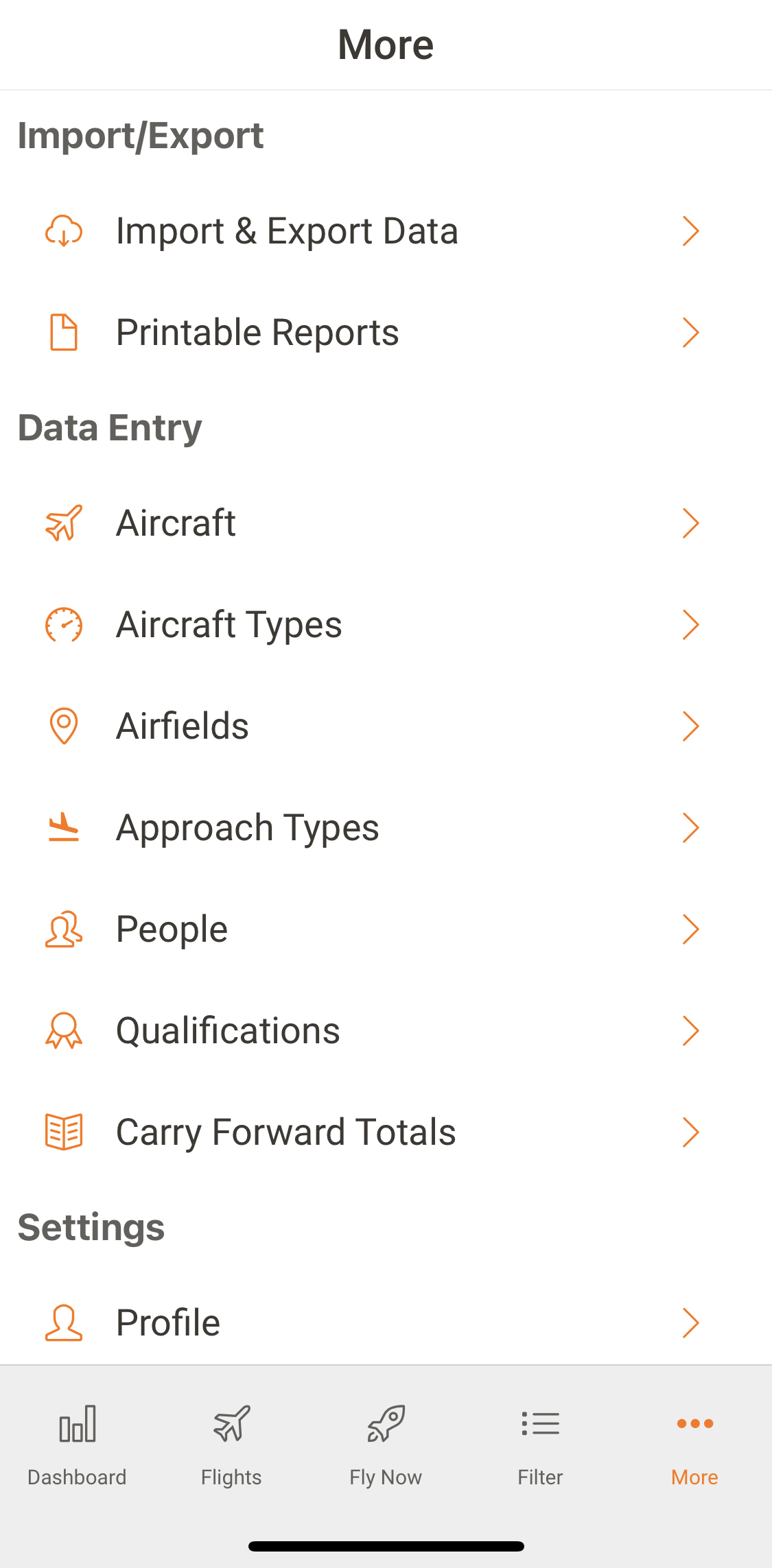
Task: Tap the cloud download Import & Export icon
Action: [64, 231]
